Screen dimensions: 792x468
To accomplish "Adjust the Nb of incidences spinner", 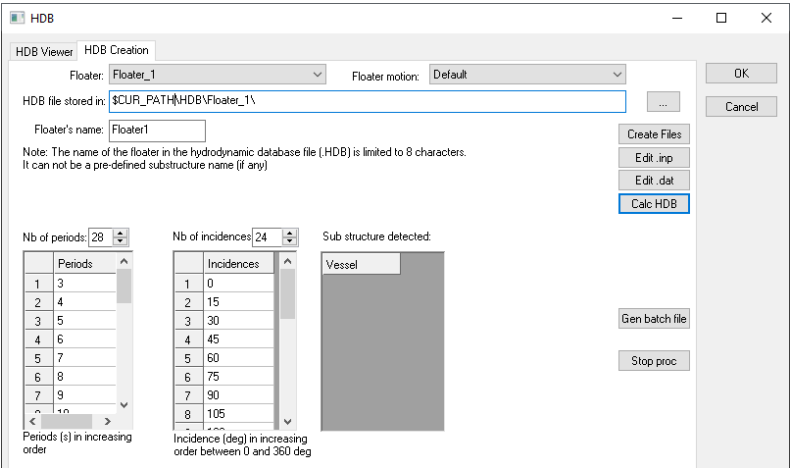I will pos(291,239).
